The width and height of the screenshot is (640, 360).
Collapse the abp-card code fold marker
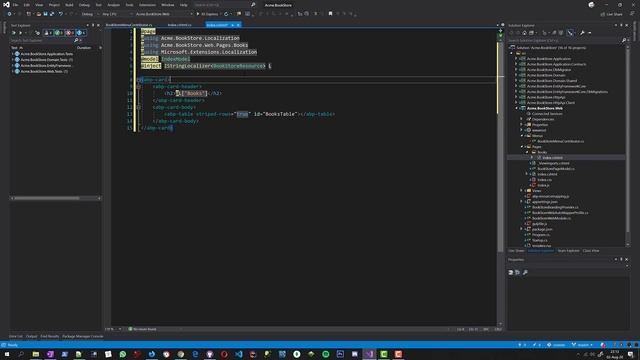pyautogui.click(x=139, y=80)
